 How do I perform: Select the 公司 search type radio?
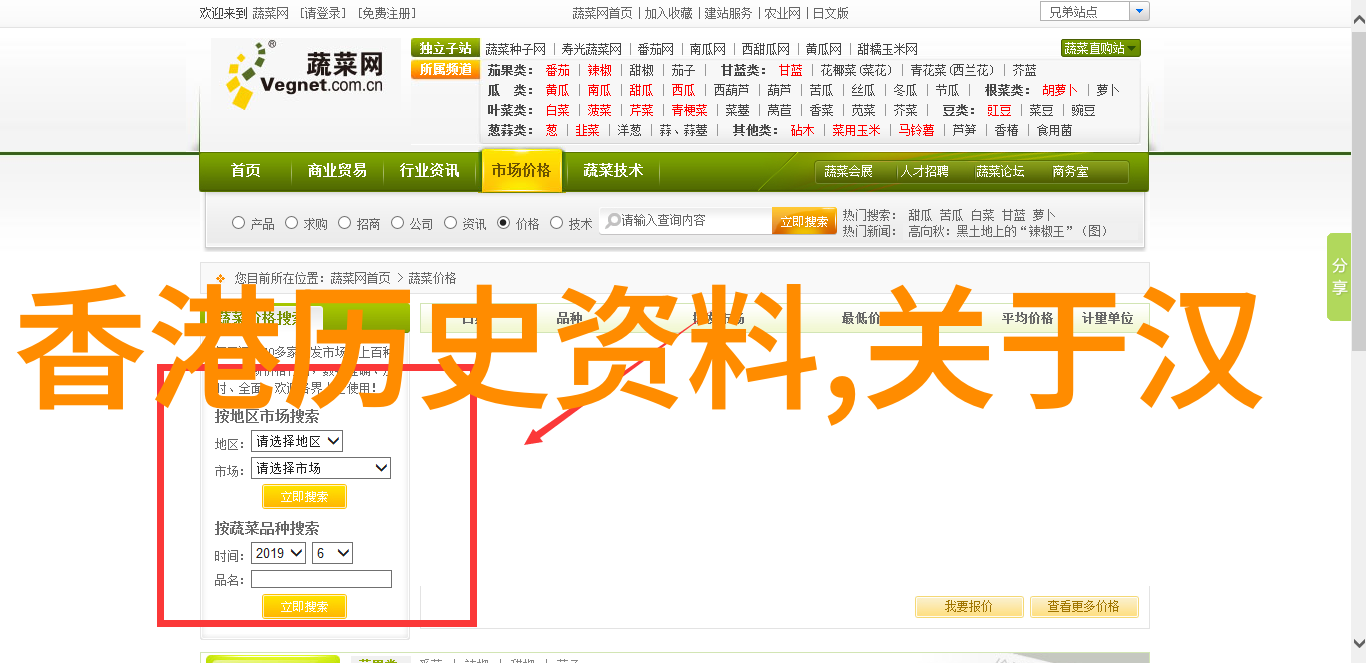click(398, 223)
